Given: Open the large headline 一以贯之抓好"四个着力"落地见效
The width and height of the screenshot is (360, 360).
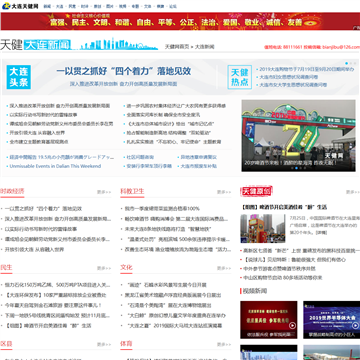Looking at the screenshot, I should pyautogui.click(x=123, y=71).
